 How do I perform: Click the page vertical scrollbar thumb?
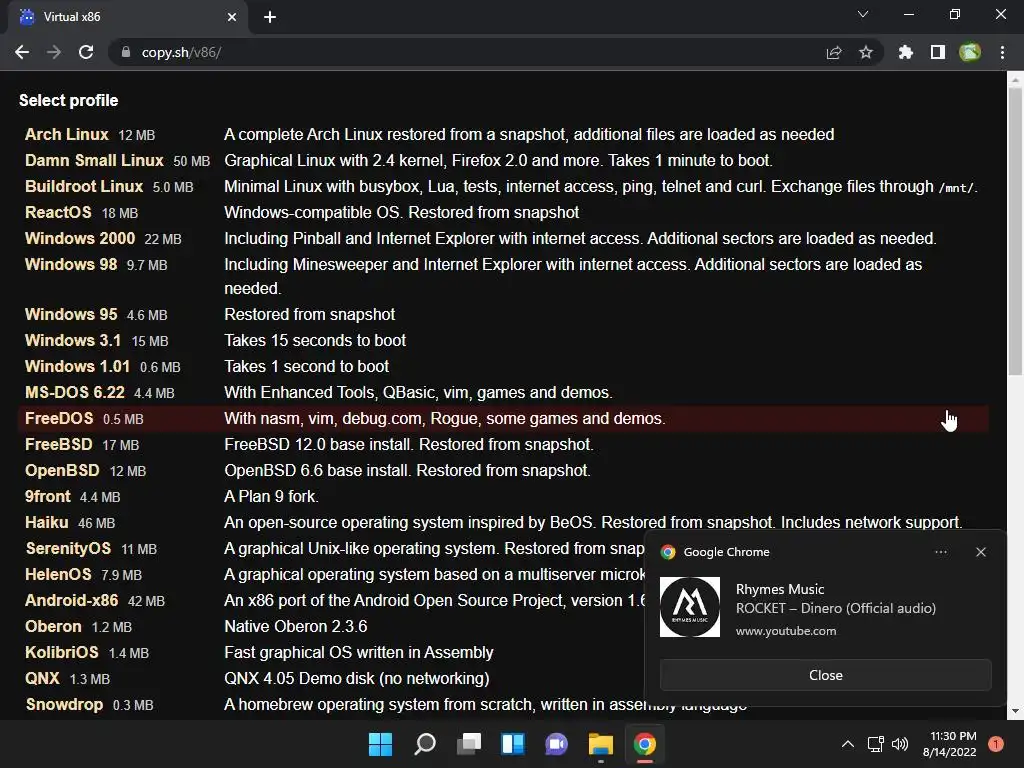pos(1015,231)
